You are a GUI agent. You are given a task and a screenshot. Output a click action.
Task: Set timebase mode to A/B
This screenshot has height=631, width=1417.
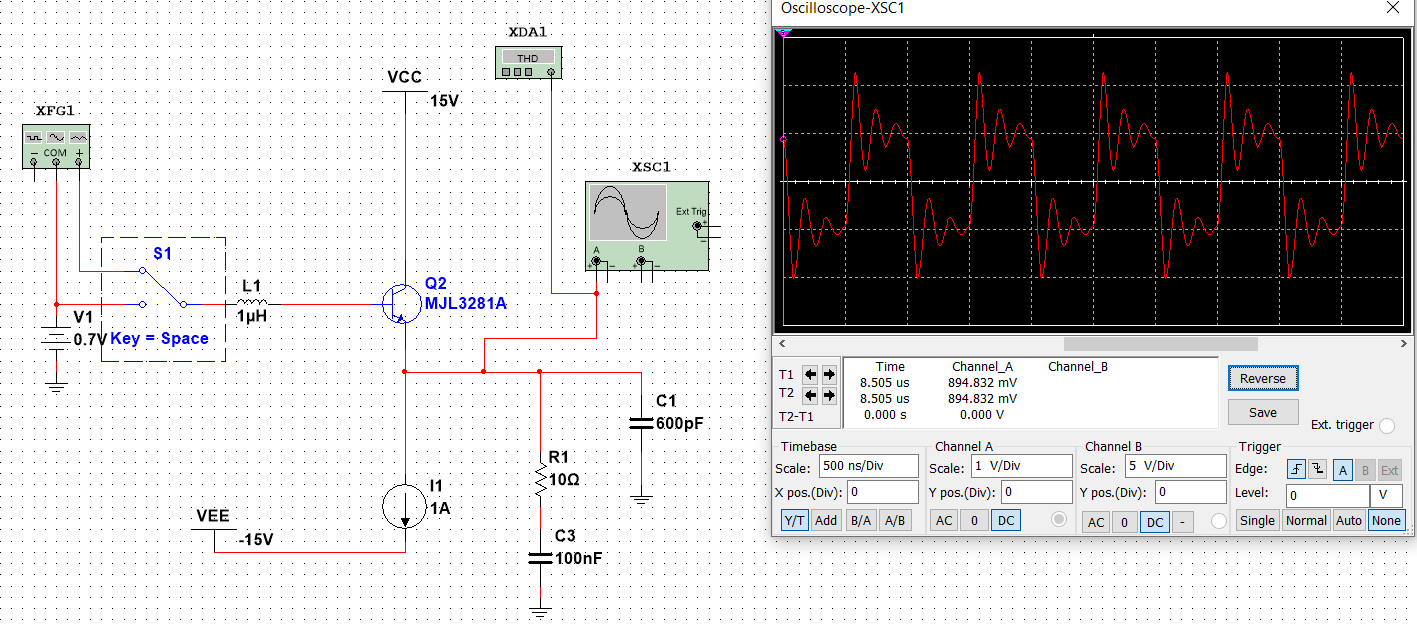(895, 520)
